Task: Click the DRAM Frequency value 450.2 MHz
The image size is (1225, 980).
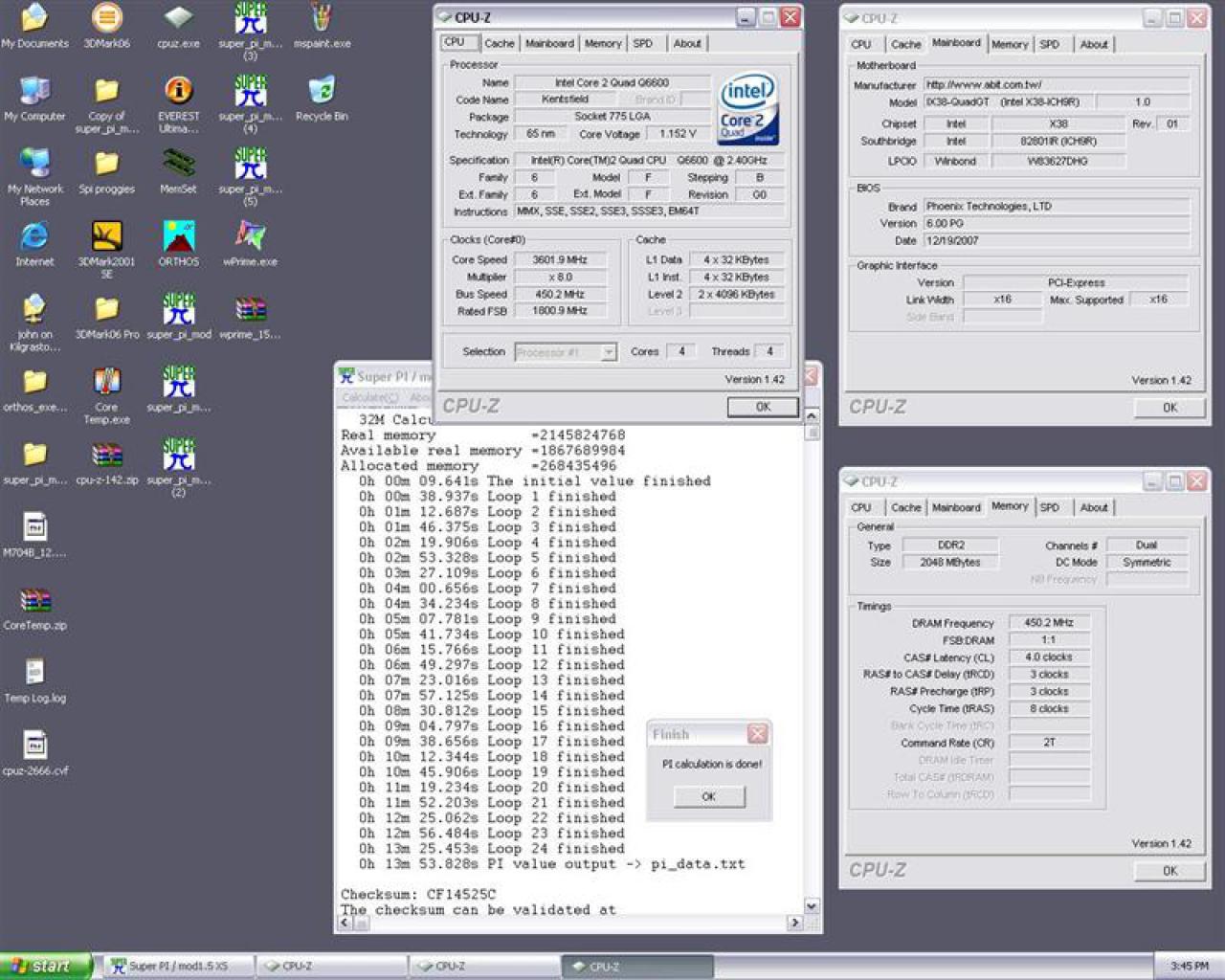Action: [1049, 623]
